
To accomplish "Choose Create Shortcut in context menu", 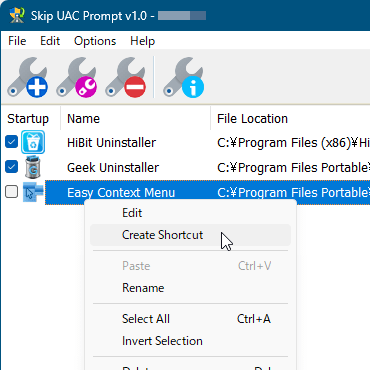I will pyautogui.click(x=190, y=235).
